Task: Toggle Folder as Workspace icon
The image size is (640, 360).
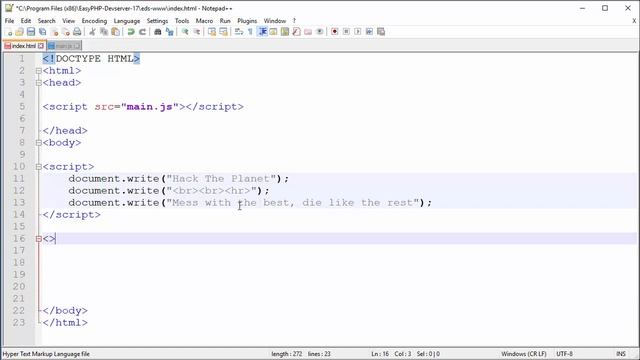Action: [308, 32]
